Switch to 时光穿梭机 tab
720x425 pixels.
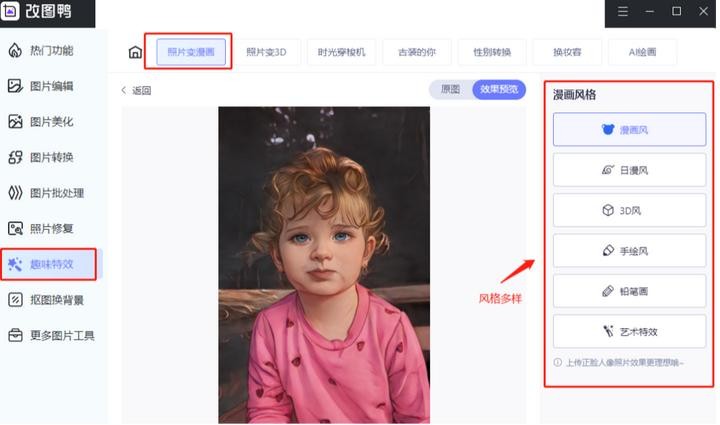341,52
